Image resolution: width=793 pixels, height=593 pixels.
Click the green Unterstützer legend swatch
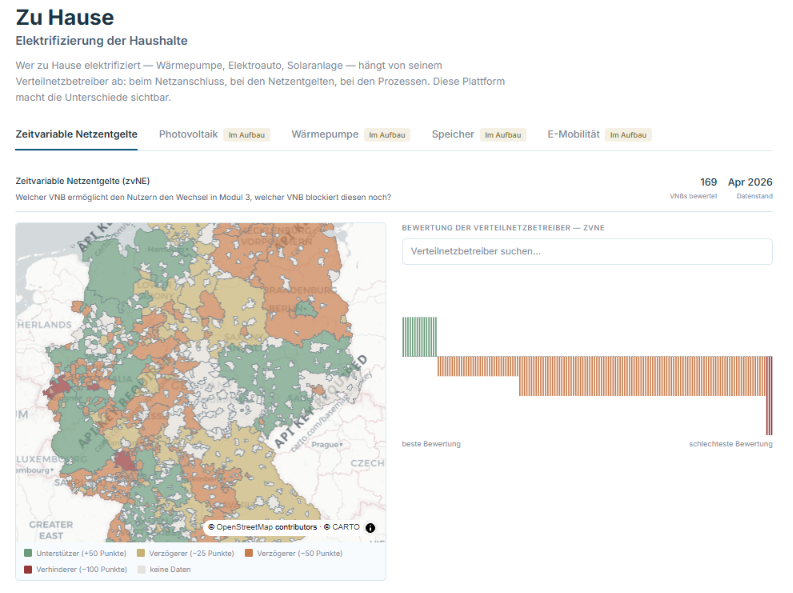(x=28, y=554)
